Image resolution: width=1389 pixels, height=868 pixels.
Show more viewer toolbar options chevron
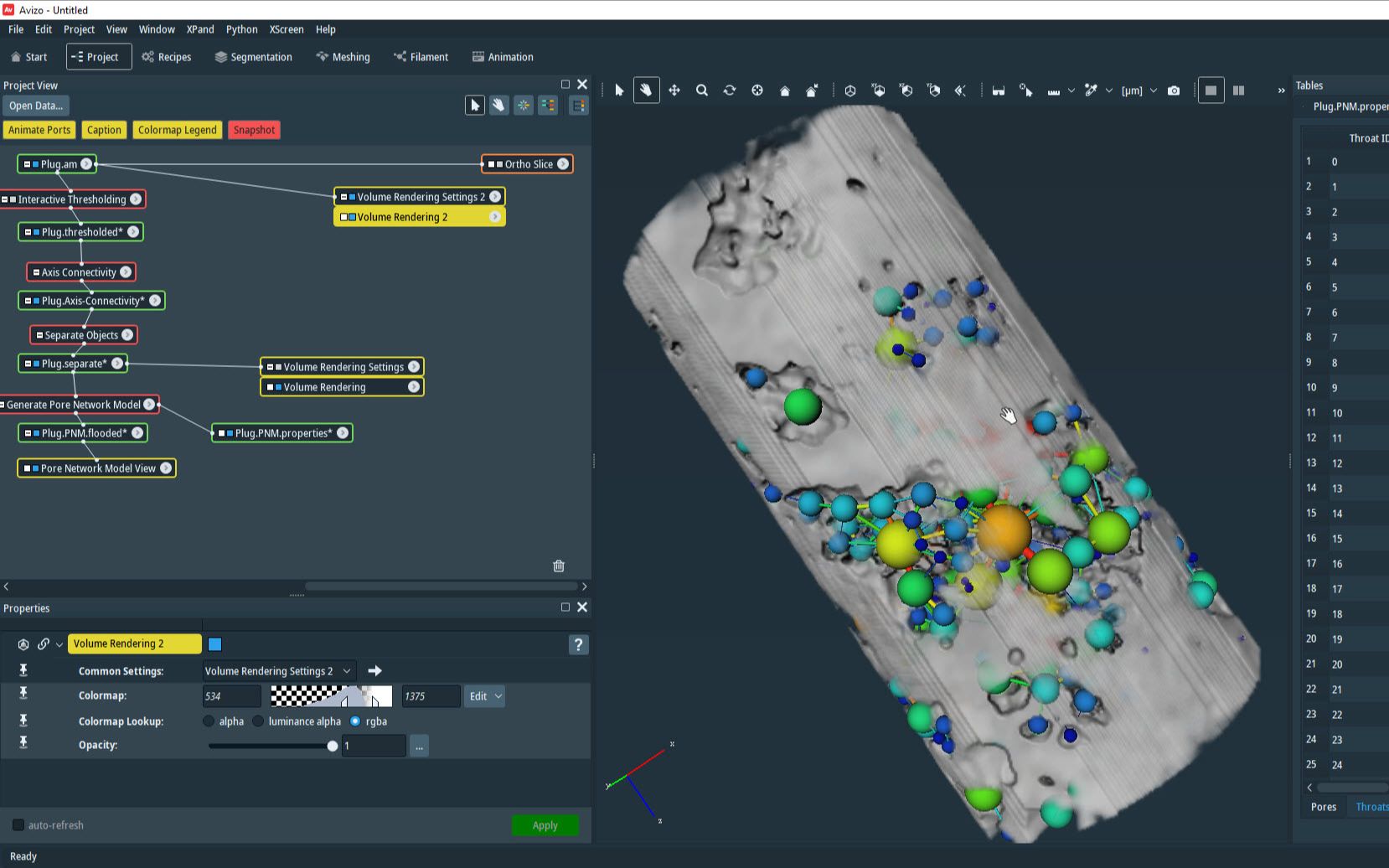1281,90
